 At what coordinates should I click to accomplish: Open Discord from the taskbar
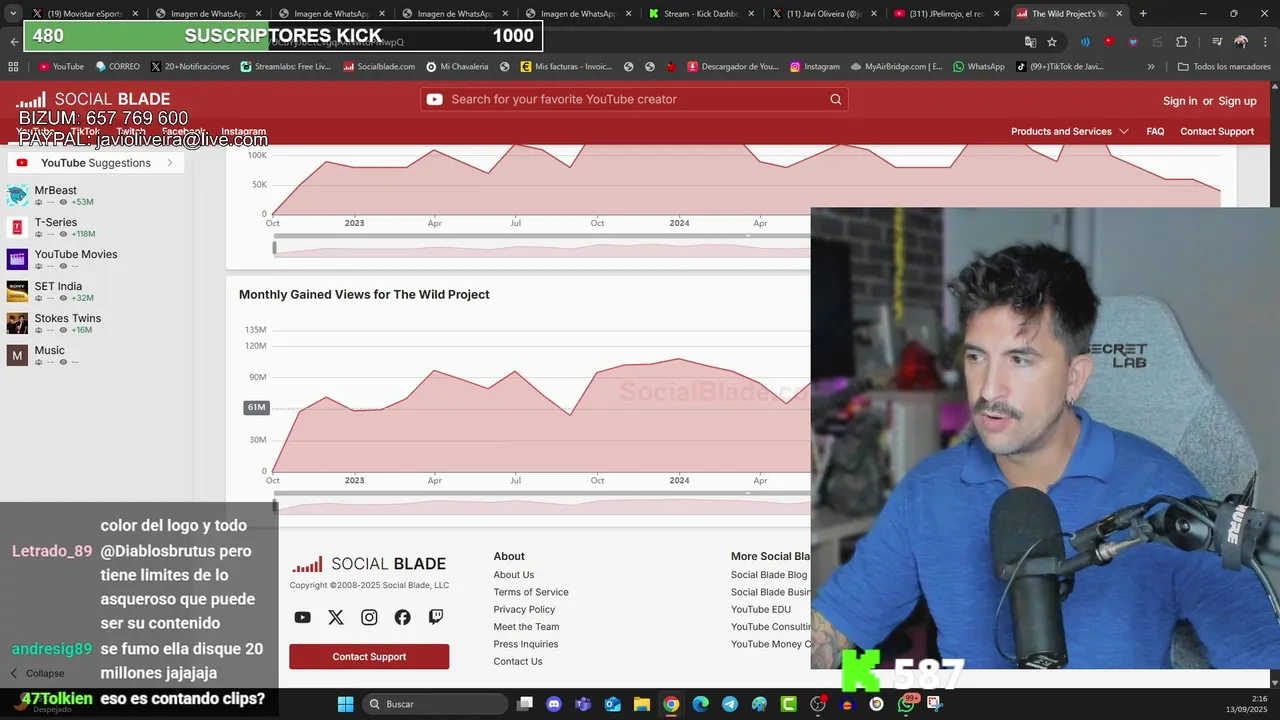[554, 704]
